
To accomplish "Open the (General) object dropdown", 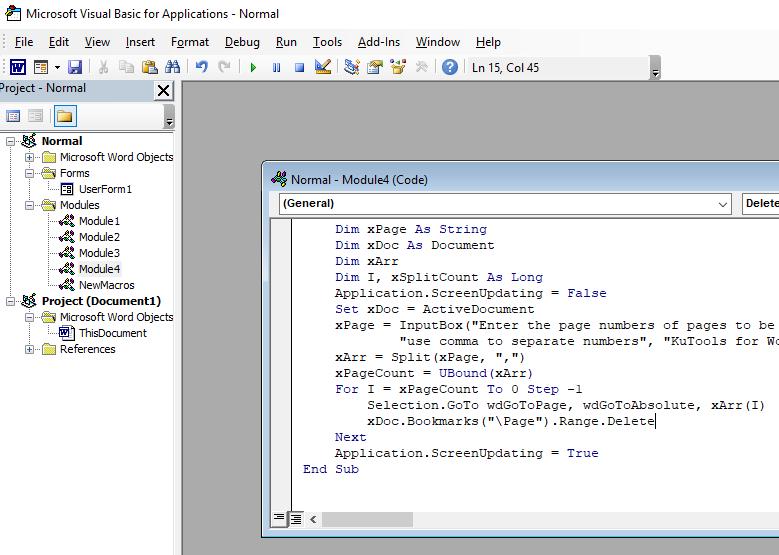I will (x=723, y=203).
